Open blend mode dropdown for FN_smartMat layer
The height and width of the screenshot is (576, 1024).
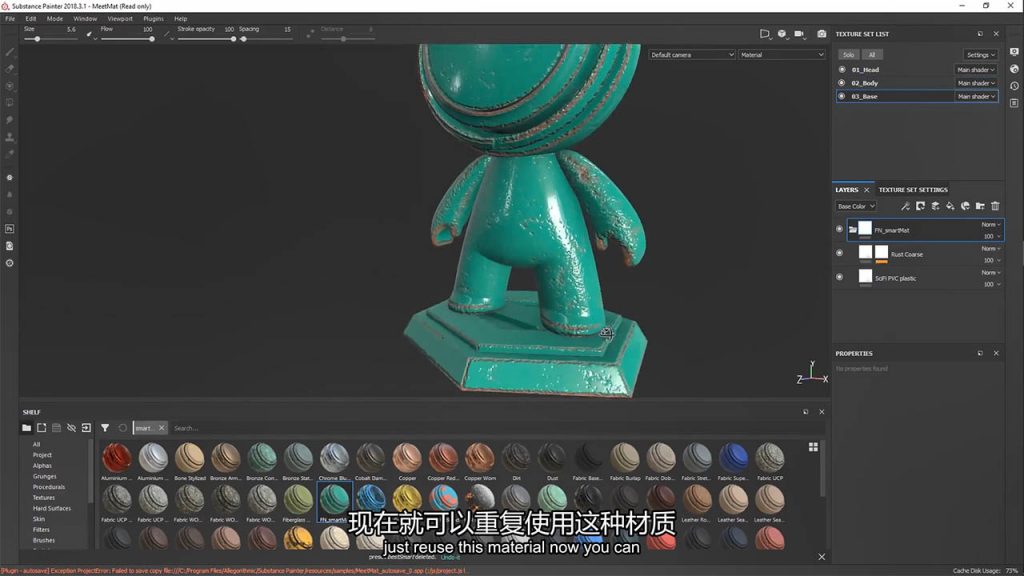tap(991, 225)
